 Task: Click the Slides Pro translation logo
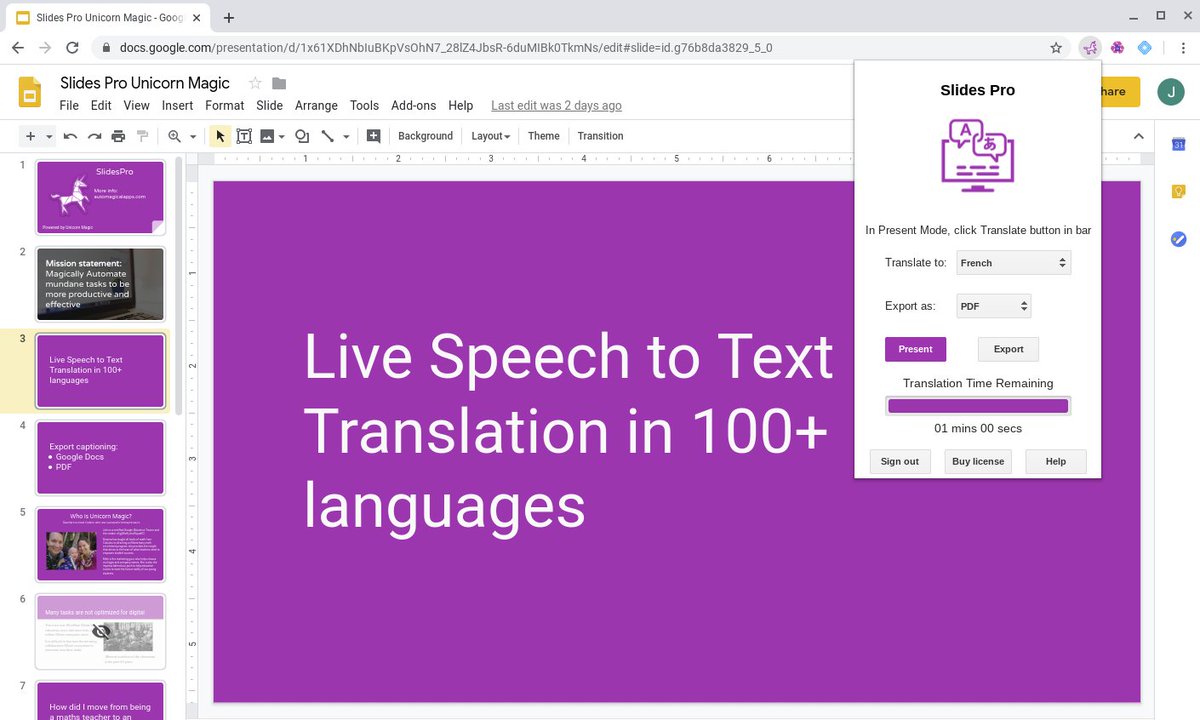[x=978, y=155]
